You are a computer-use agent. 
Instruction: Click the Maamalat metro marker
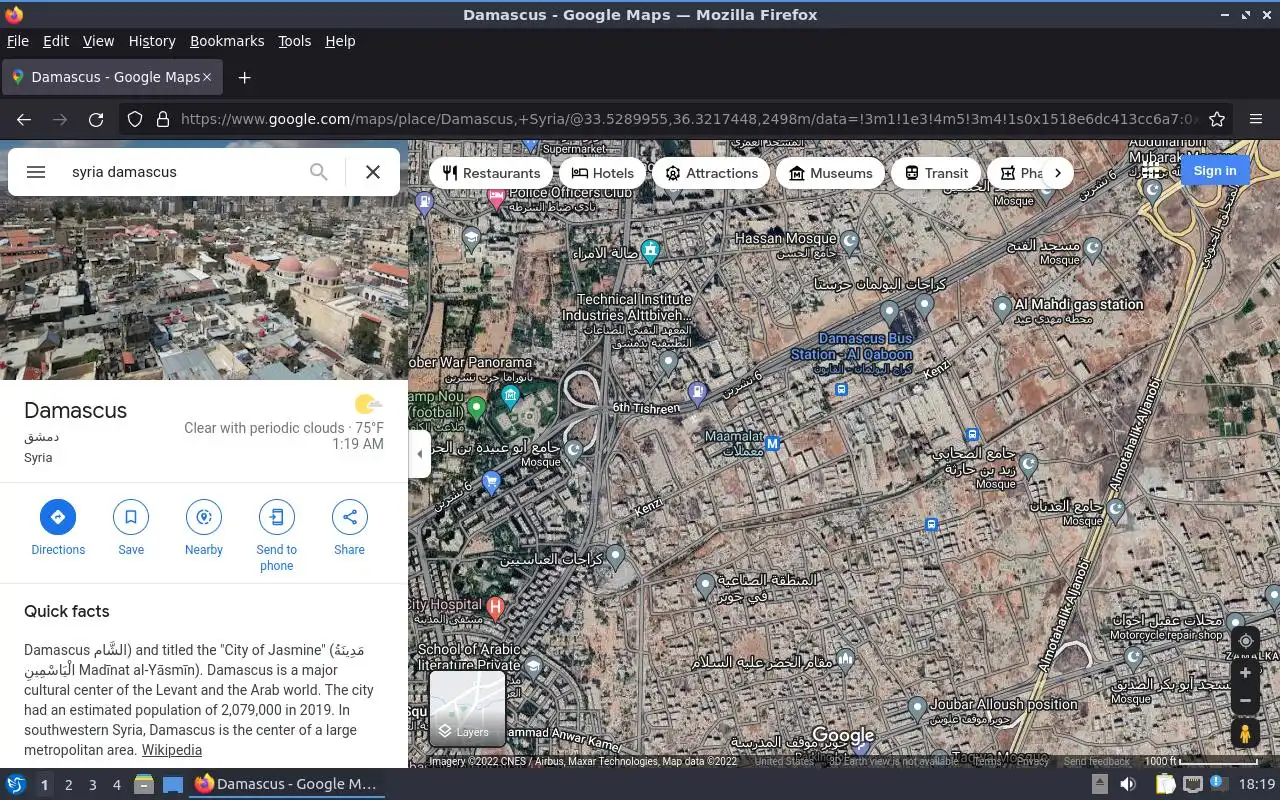click(x=772, y=443)
